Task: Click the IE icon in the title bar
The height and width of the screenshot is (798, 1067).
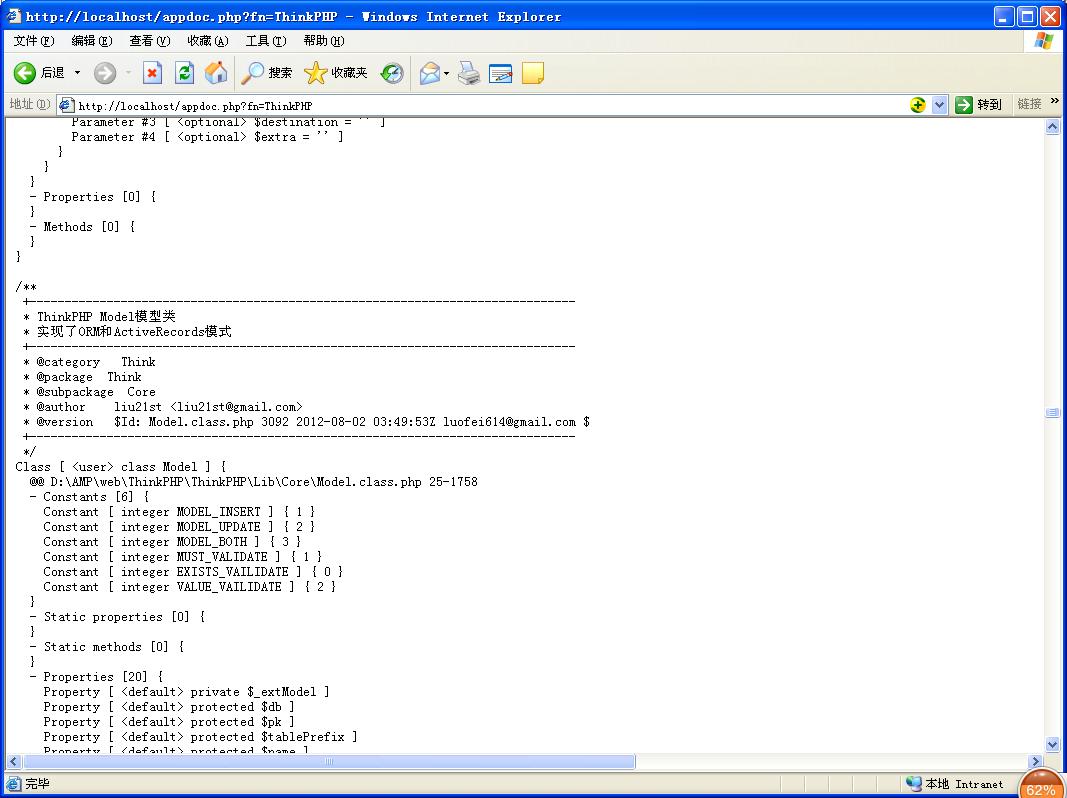Action: pyautogui.click(x=14, y=16)
